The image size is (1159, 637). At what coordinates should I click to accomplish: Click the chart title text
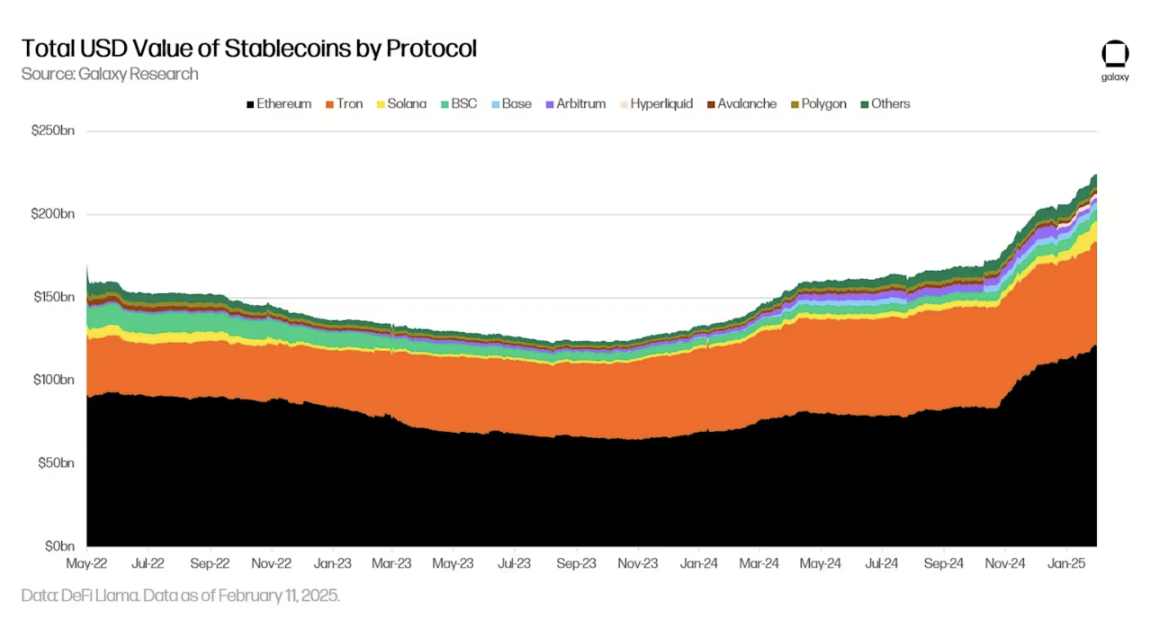[x=249, y=48]
